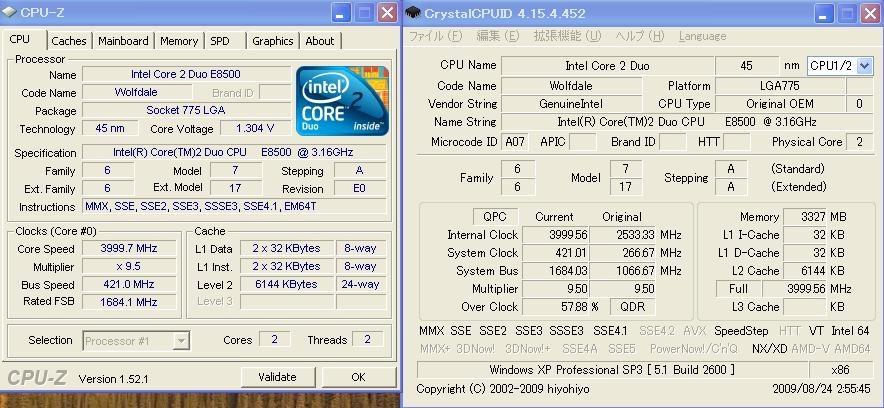Click the Package field 'Socket 775 LGA'
The width and height of the screenshot is (884, 408).
point(187,110)
